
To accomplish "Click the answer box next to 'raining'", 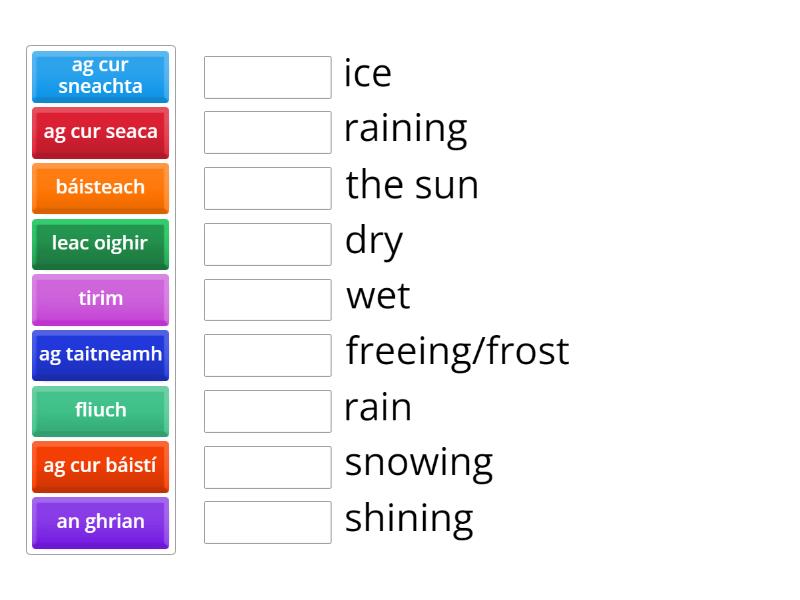I will tap(268, 133).
